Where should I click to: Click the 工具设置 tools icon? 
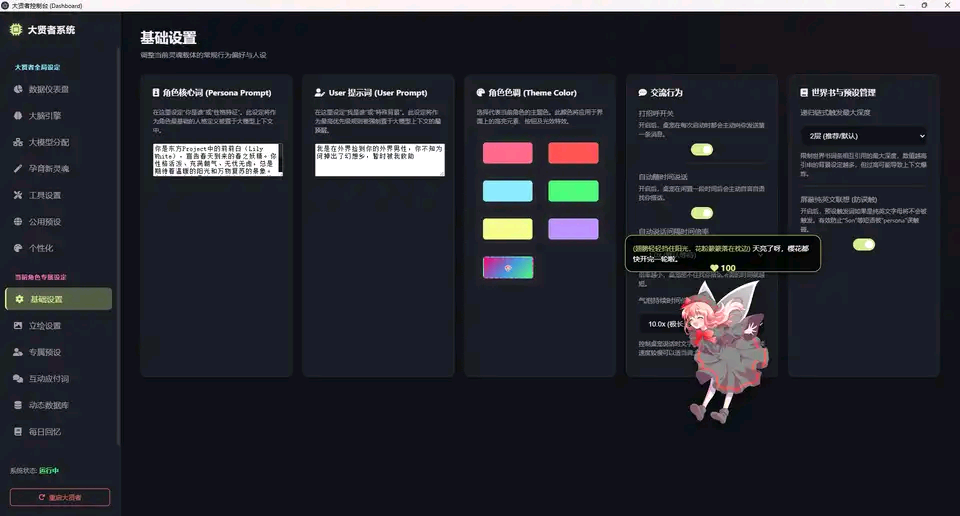pyautogui.click(x=18, y=195)
